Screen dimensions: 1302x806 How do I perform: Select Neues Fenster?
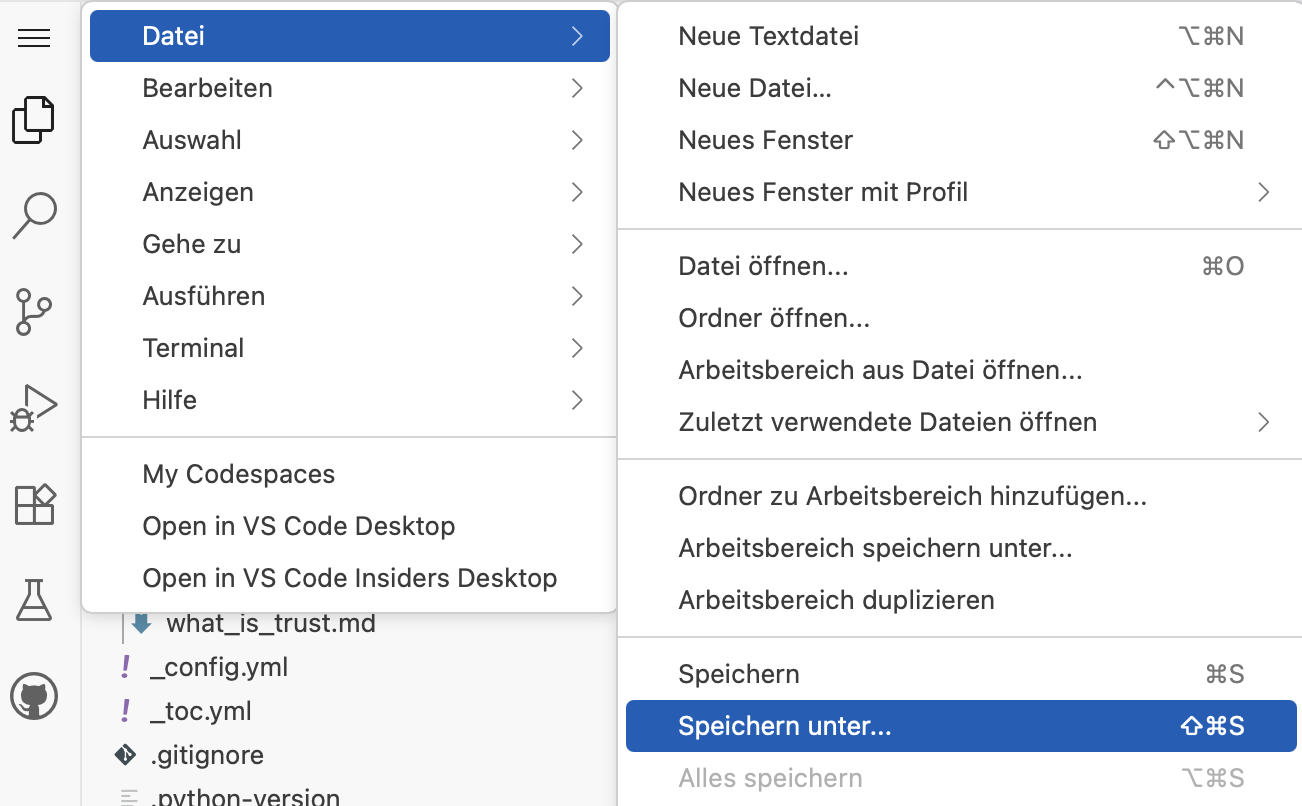tap(962, 140)
